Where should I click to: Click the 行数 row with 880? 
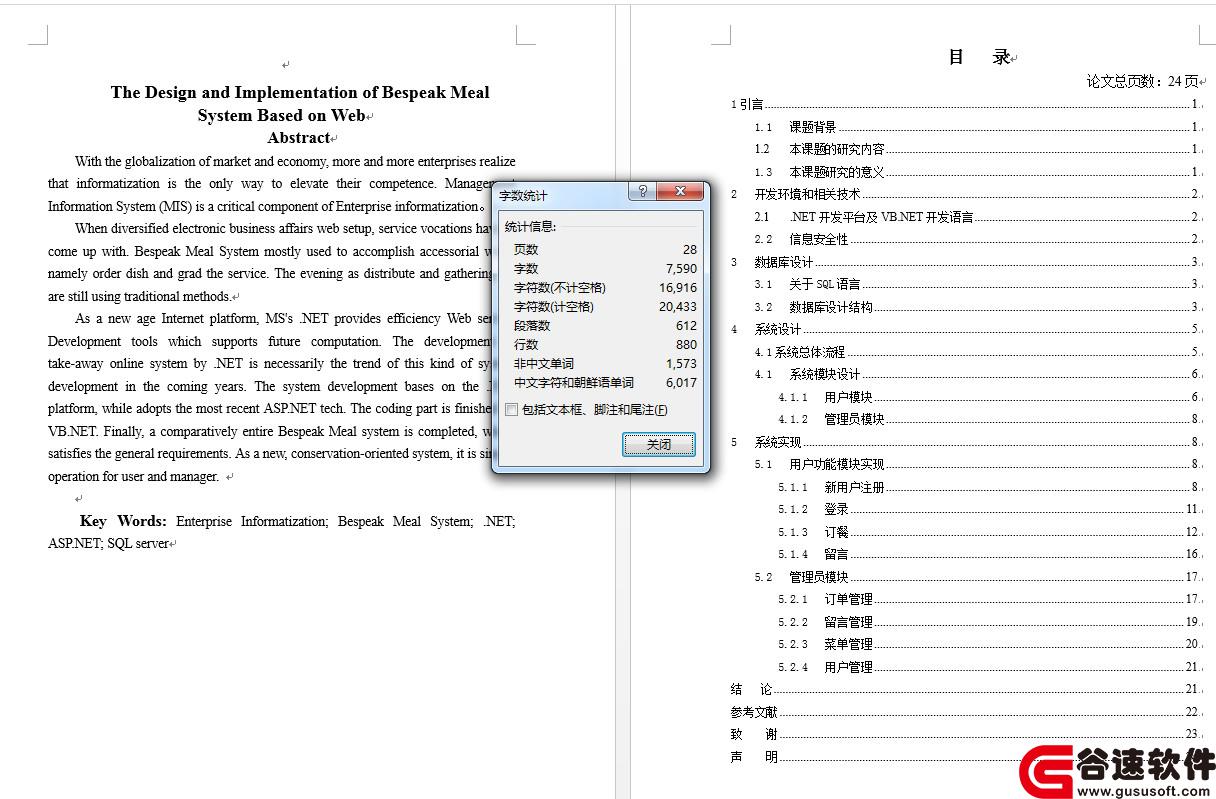pos(605,344)
